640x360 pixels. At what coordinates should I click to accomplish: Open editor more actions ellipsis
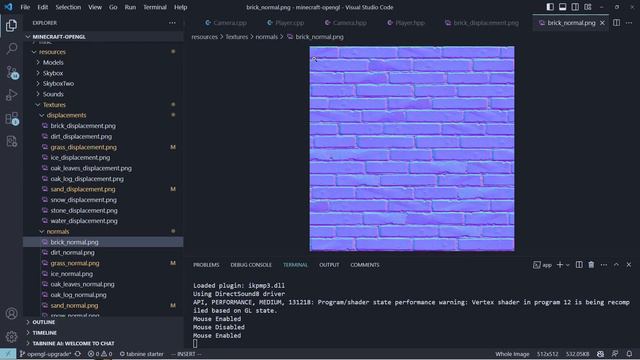629,23
